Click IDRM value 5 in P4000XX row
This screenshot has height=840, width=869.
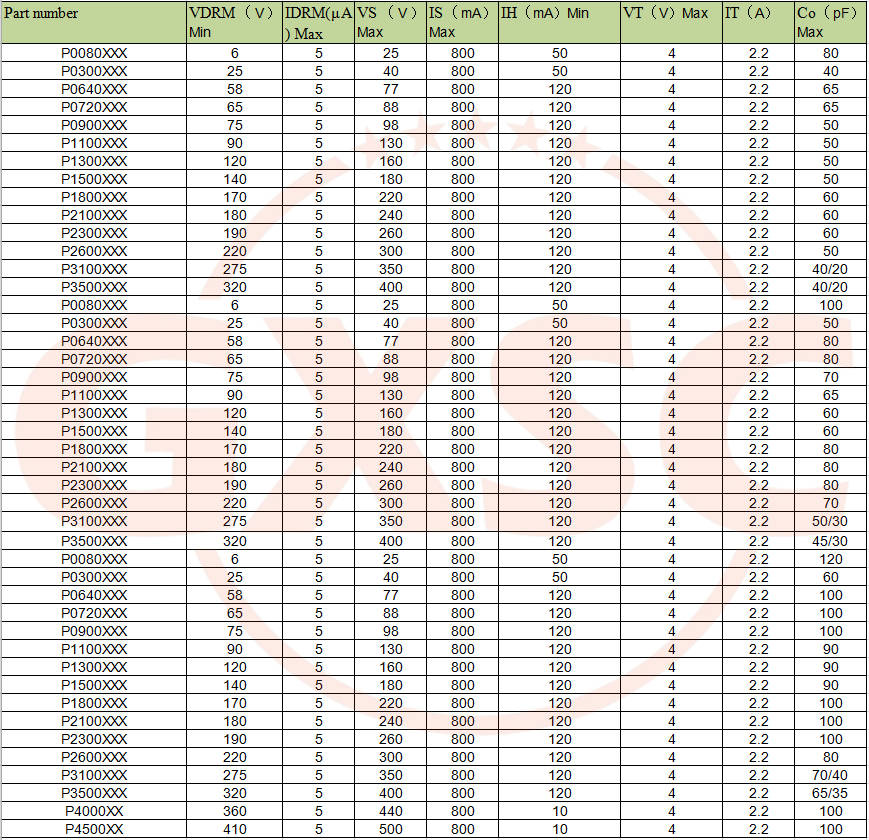[x=319, y=811]
